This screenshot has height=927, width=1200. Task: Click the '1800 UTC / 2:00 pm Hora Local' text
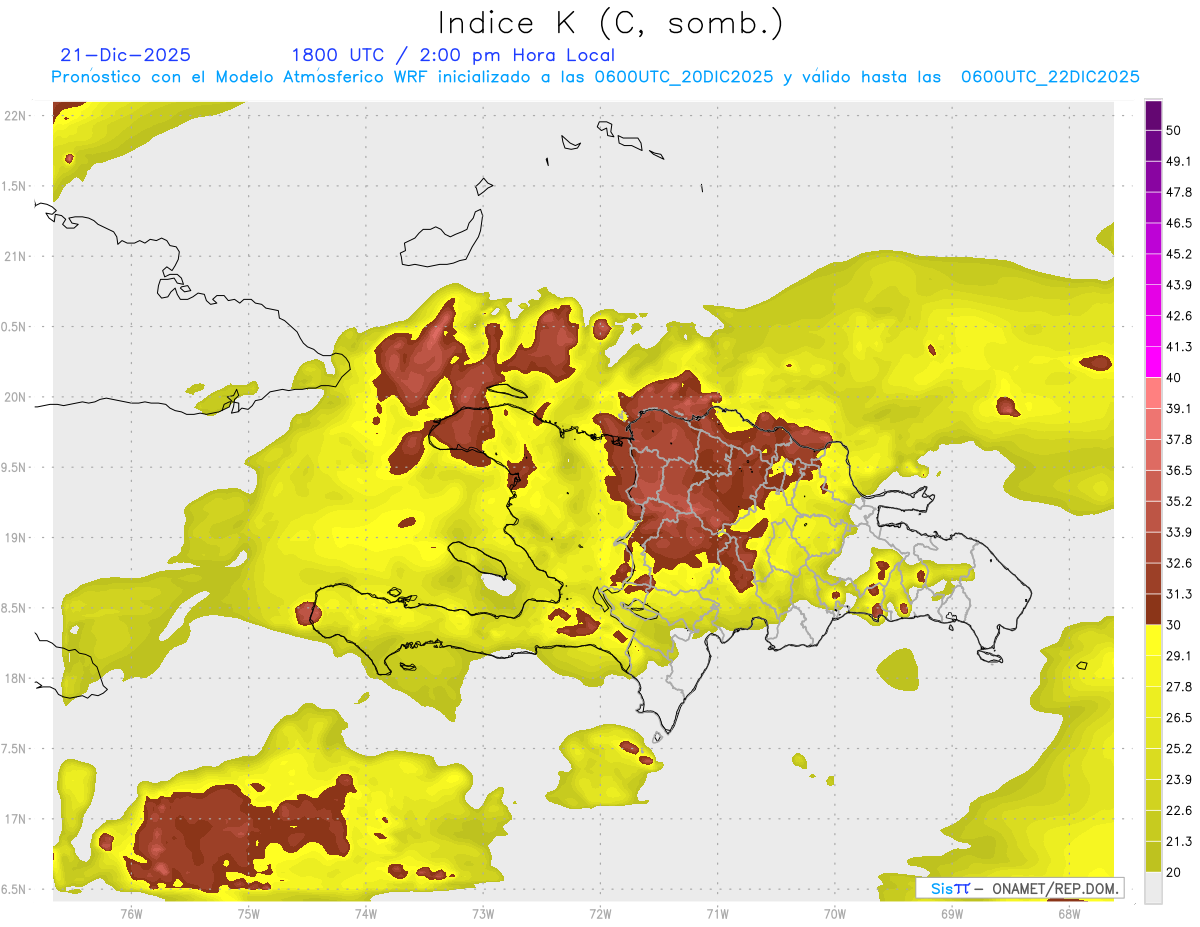click(x=453, y=55)
